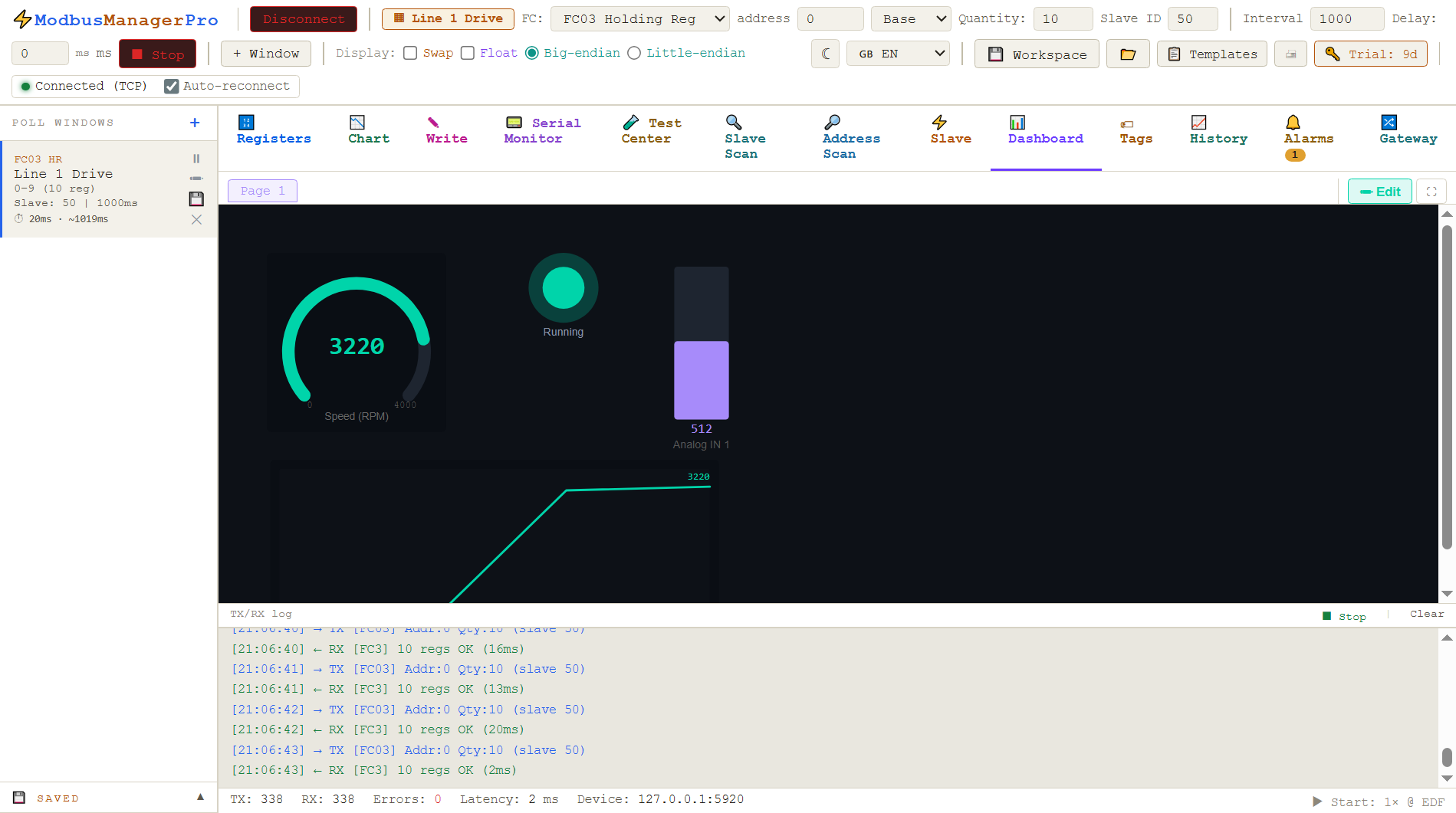This screenshot has height=813, width=1456.
Task: Click the Start playback control in the status bar
Action: pos(1379,802)
